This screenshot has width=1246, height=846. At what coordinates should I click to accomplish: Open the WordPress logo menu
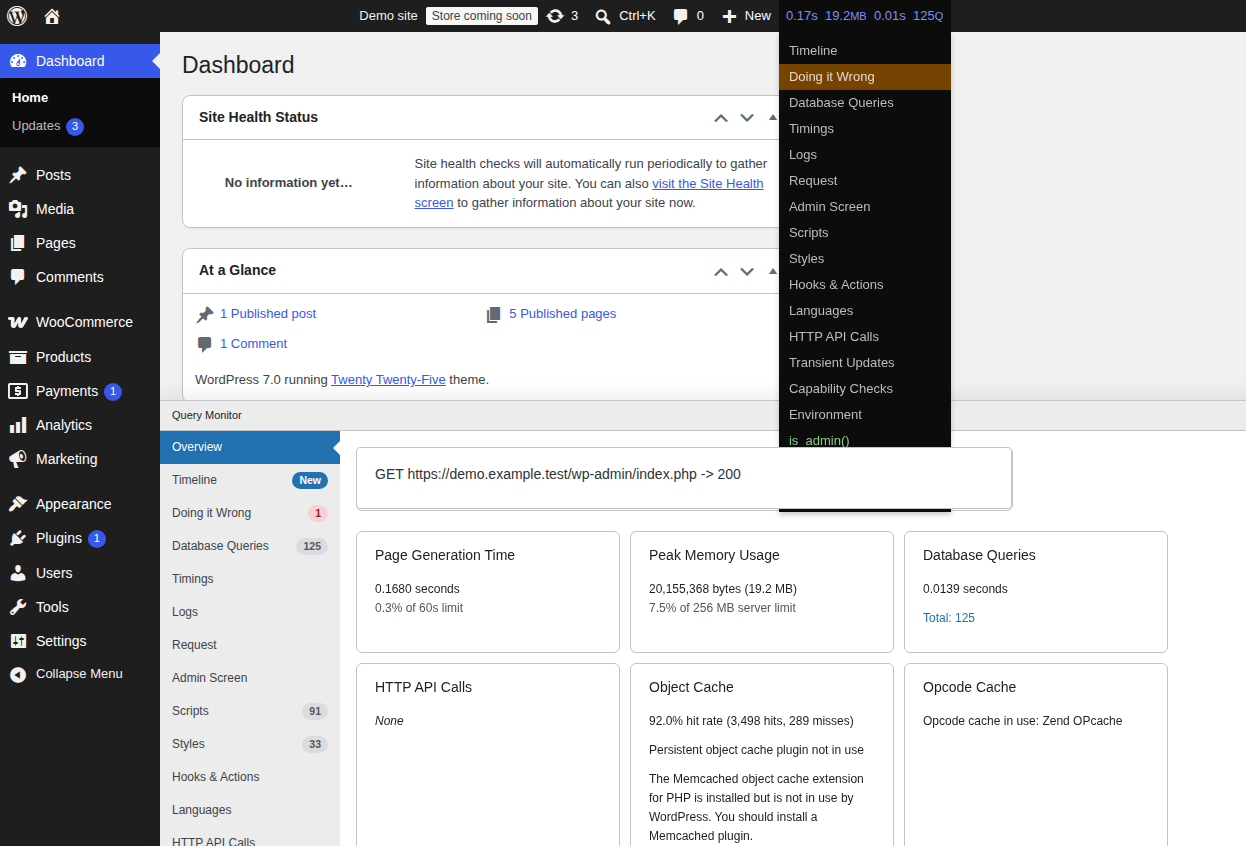coord(17,15)
